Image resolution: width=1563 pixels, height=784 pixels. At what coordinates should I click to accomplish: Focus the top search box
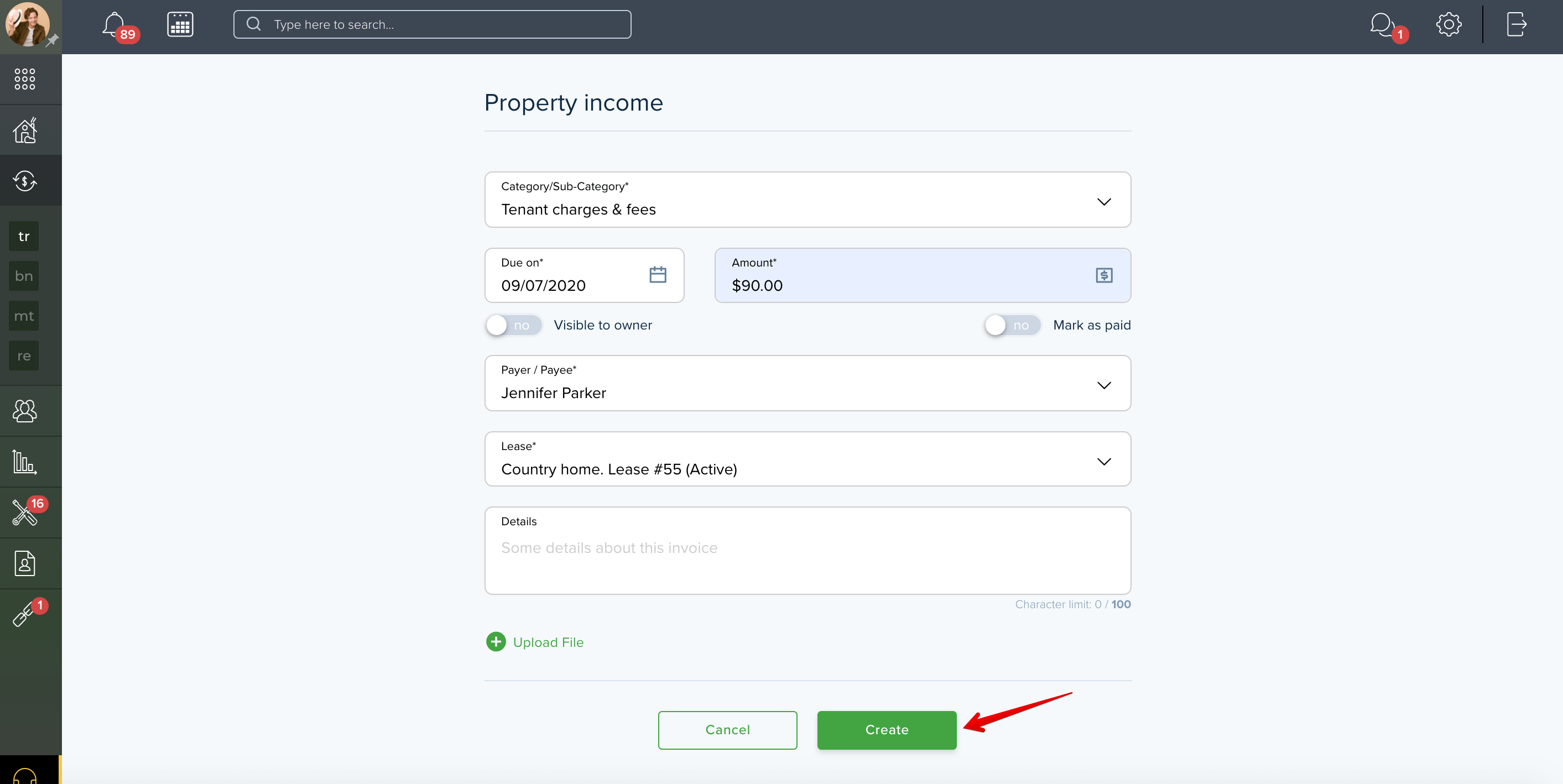(432, 24)
